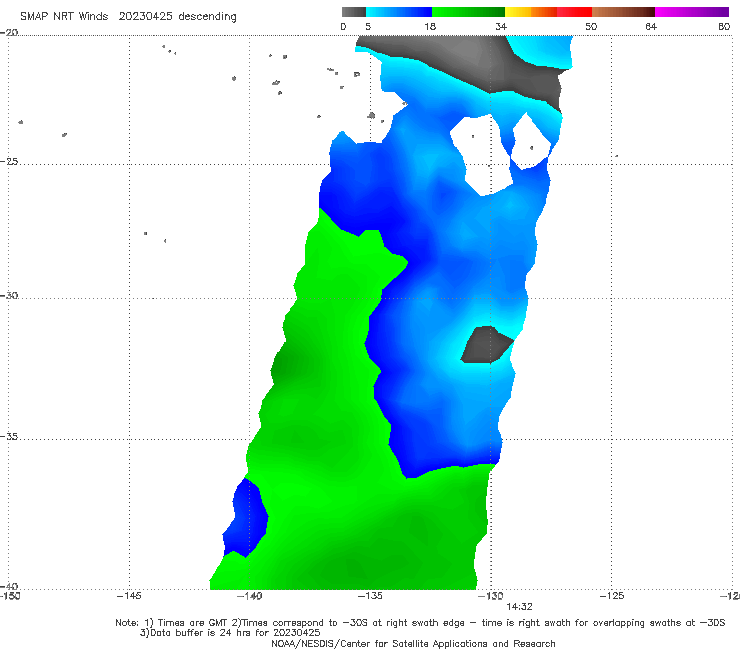Click the -145 longitude axis label
Image resolution: width=740 pixels, height=650 pixels.
point(129,596)
